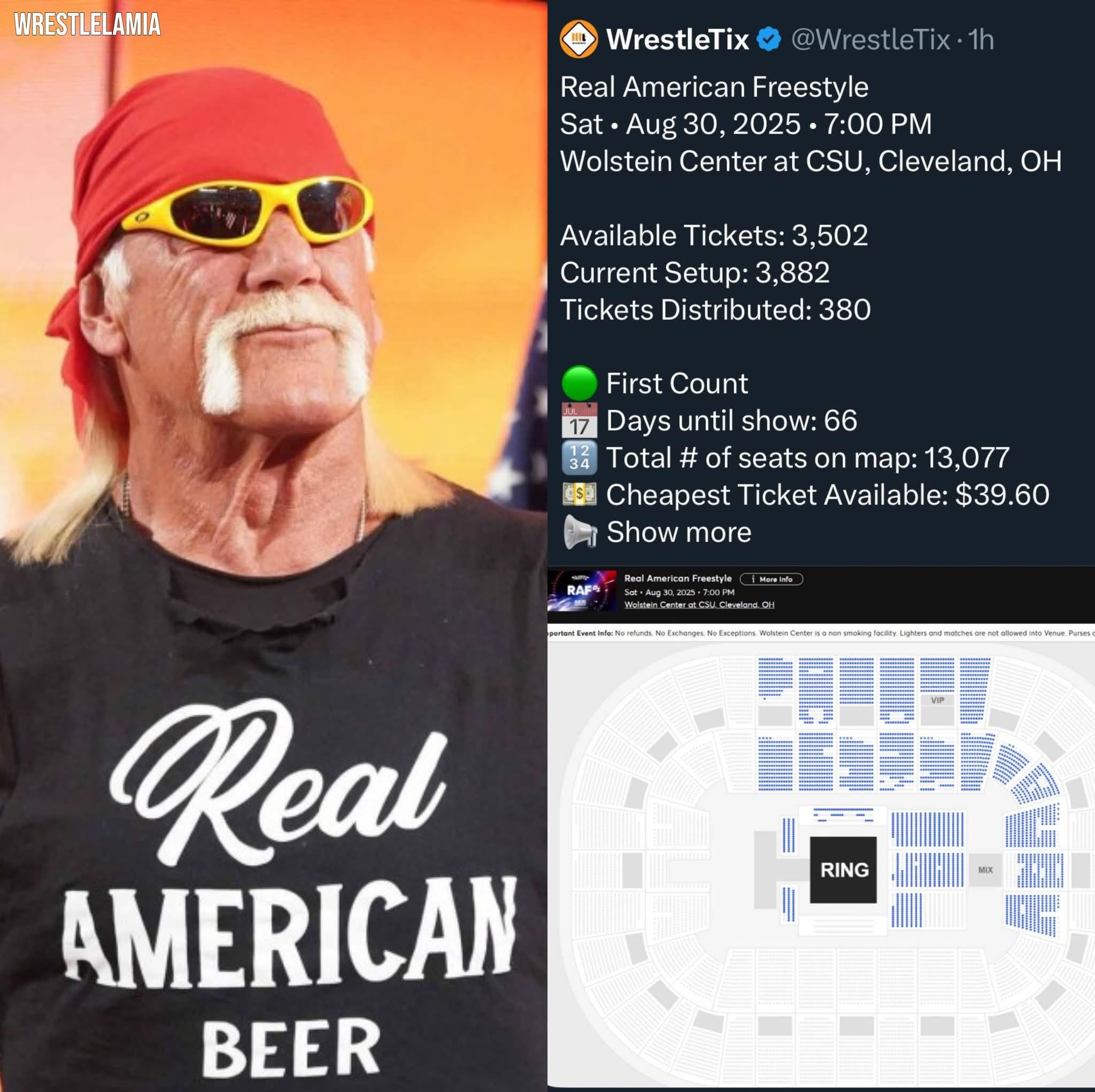Image resolution: width=1095 pixels, height=1092 pixels.
Task: Click the dollar banknote emoji
Action: click(x=579, y=494)
